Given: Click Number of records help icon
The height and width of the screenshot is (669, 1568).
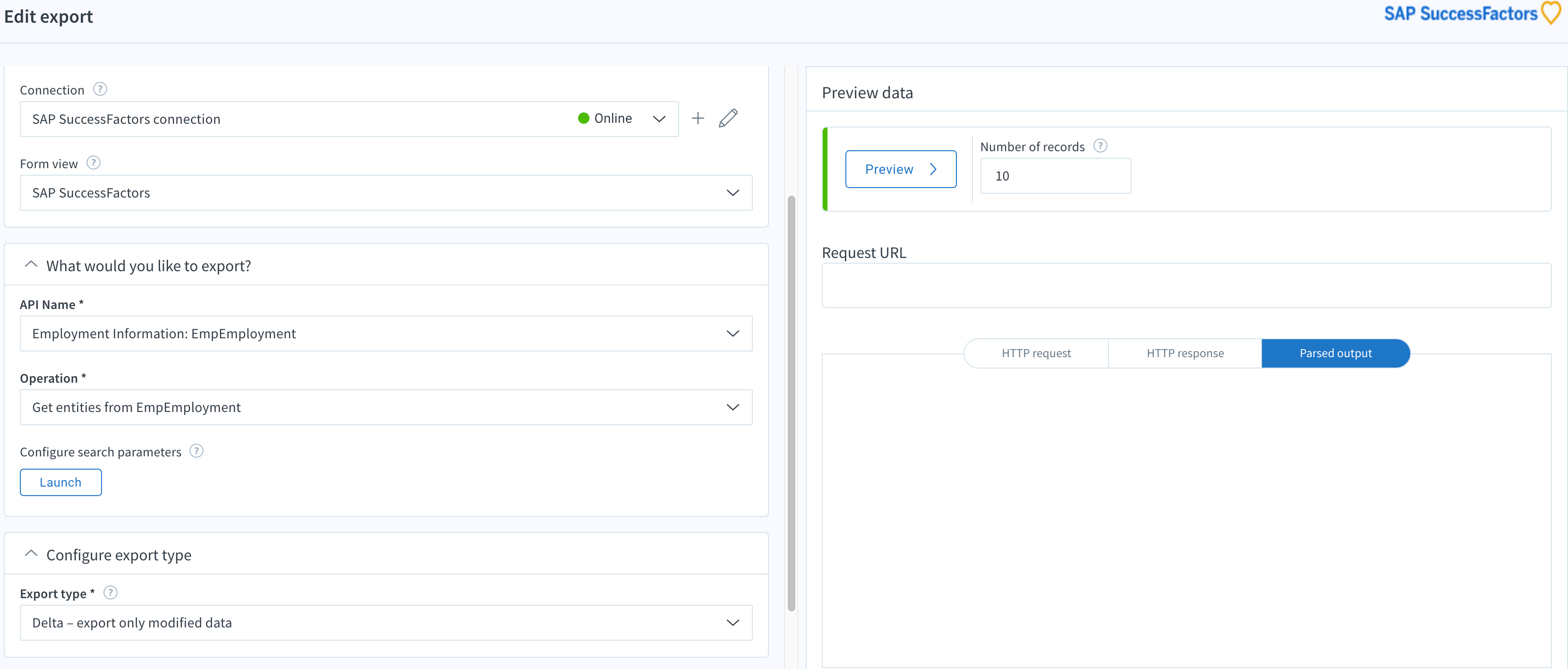Looking at the screenshot, I should [x=1100, y=146].
